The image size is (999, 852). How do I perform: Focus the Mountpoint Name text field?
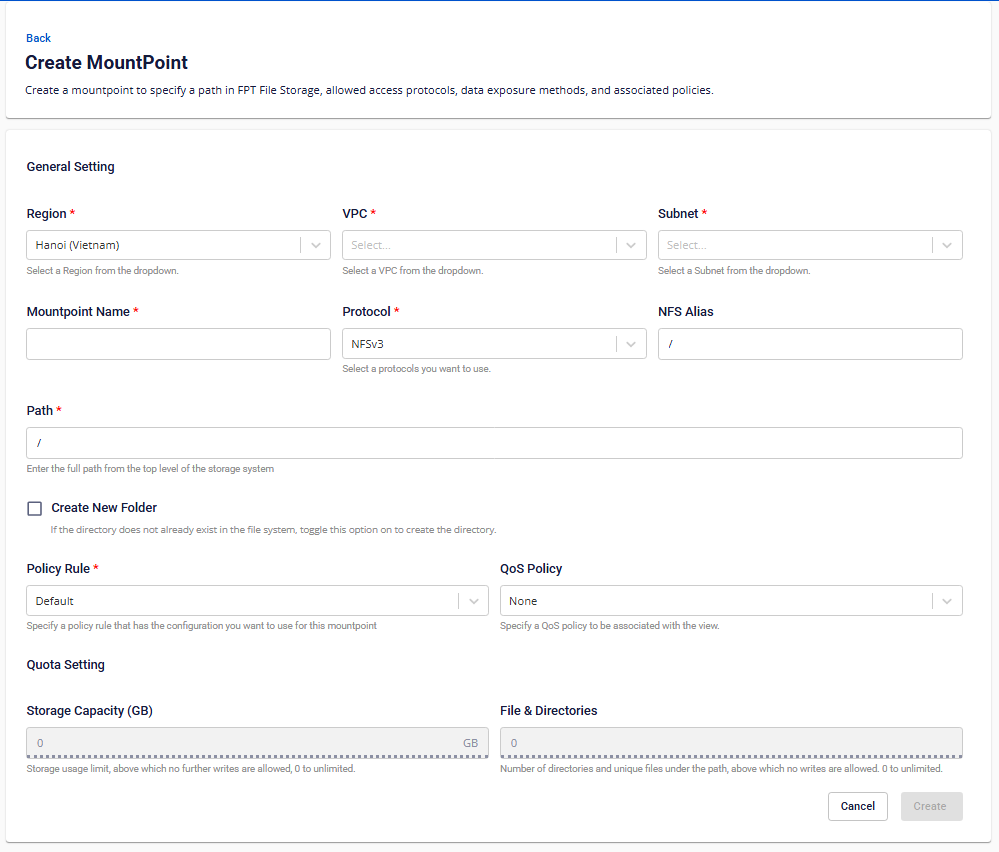(178, 344)
